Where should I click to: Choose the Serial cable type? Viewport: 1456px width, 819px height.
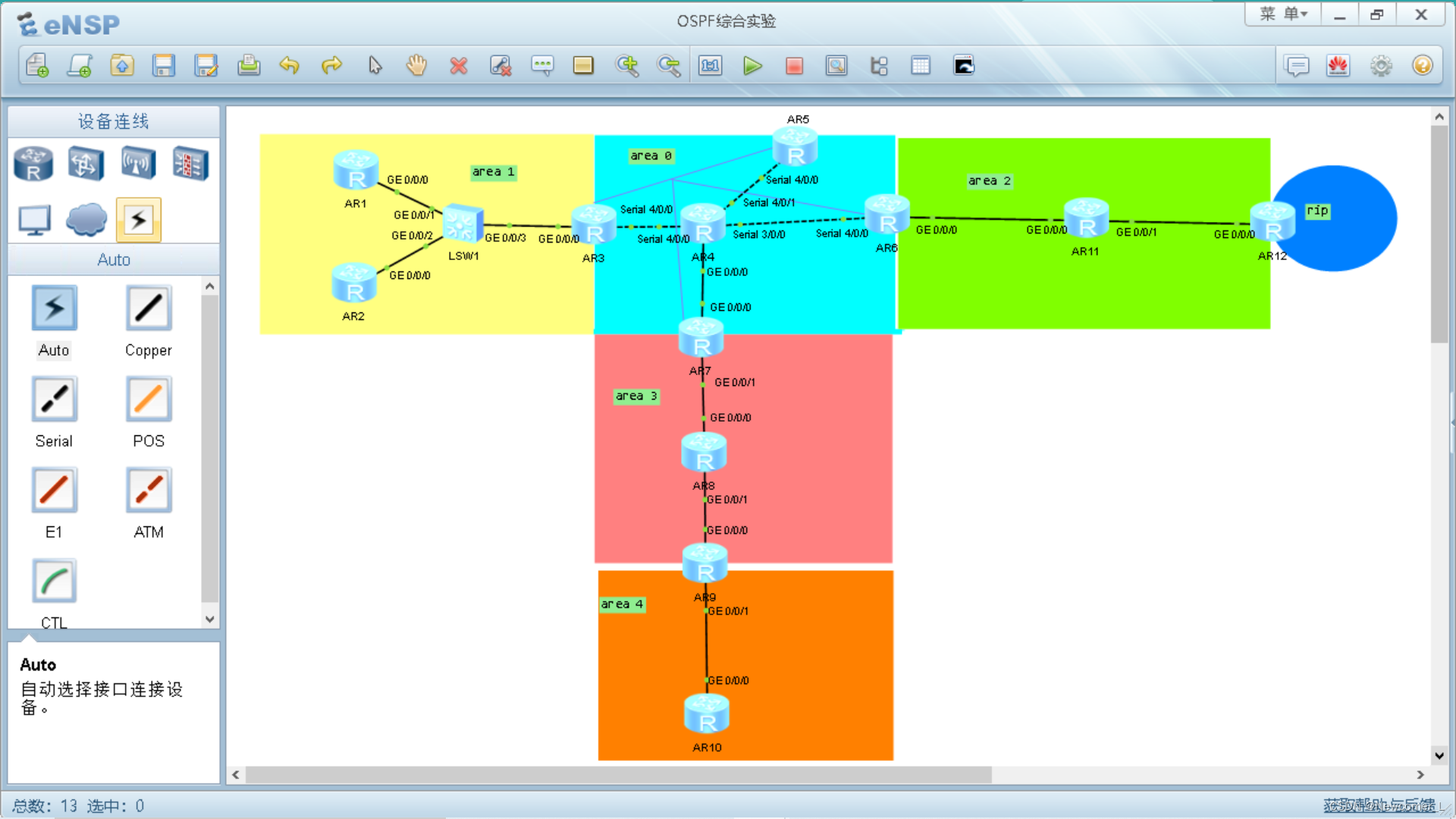tap(54, 400)
